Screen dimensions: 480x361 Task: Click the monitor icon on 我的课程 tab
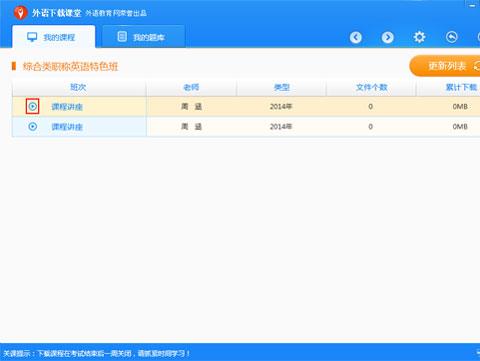(32, 37)
